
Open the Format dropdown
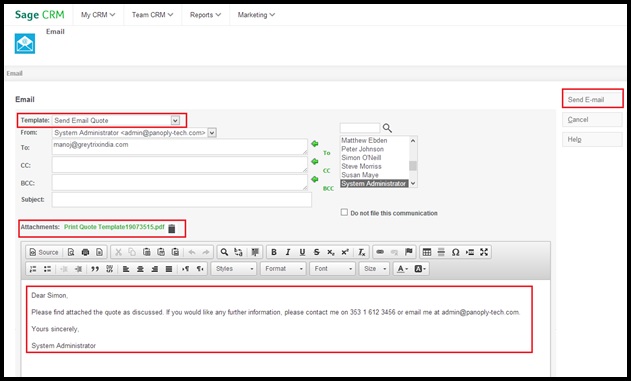click(x=283, y=269)
